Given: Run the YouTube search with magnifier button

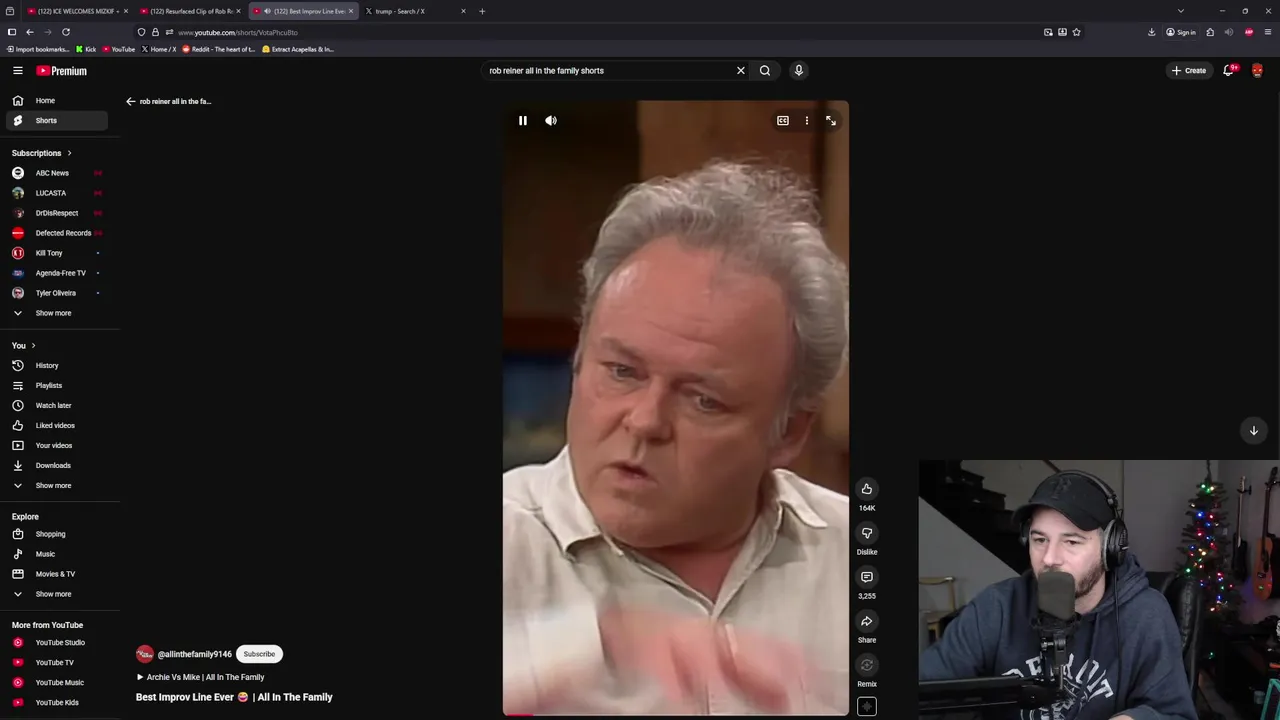Looking at the screenshot, I should [x=765, y=70].
